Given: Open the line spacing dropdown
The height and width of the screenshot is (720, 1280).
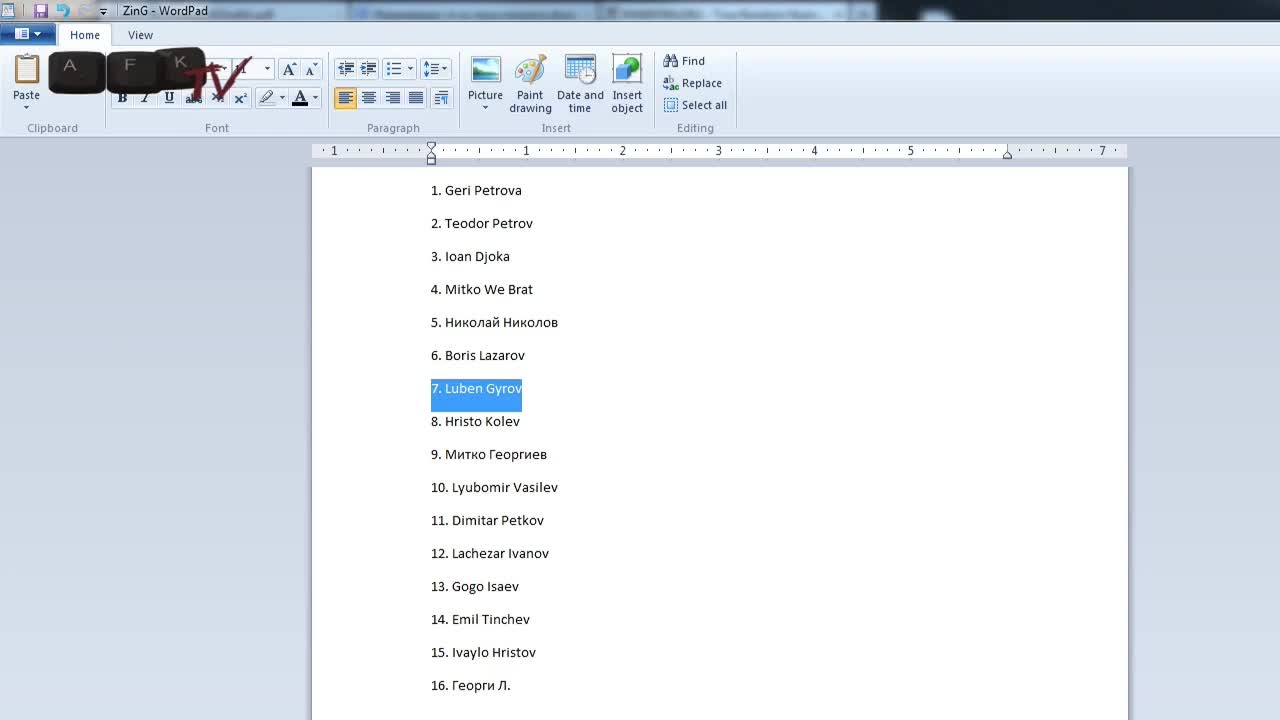Looking at the screenshot, I should pyautogui.click(x=436, y=69).
